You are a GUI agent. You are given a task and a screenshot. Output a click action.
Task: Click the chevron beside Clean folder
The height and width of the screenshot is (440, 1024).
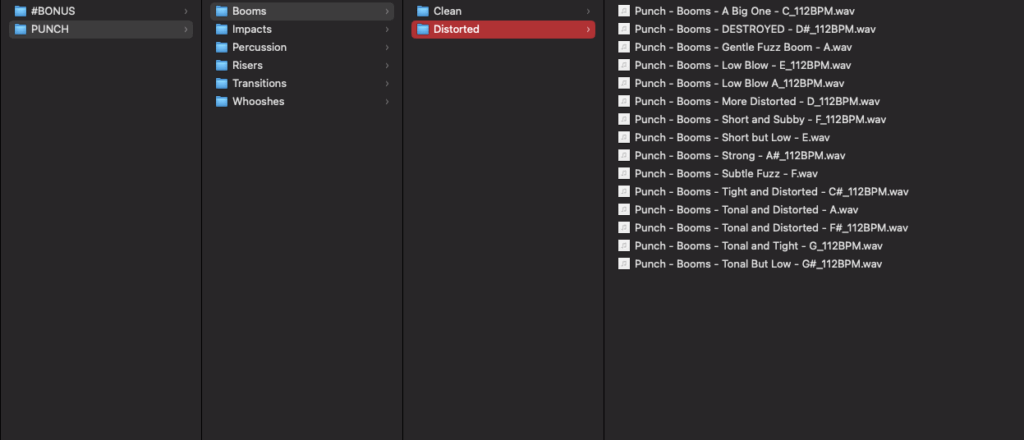tap(588, 11)
